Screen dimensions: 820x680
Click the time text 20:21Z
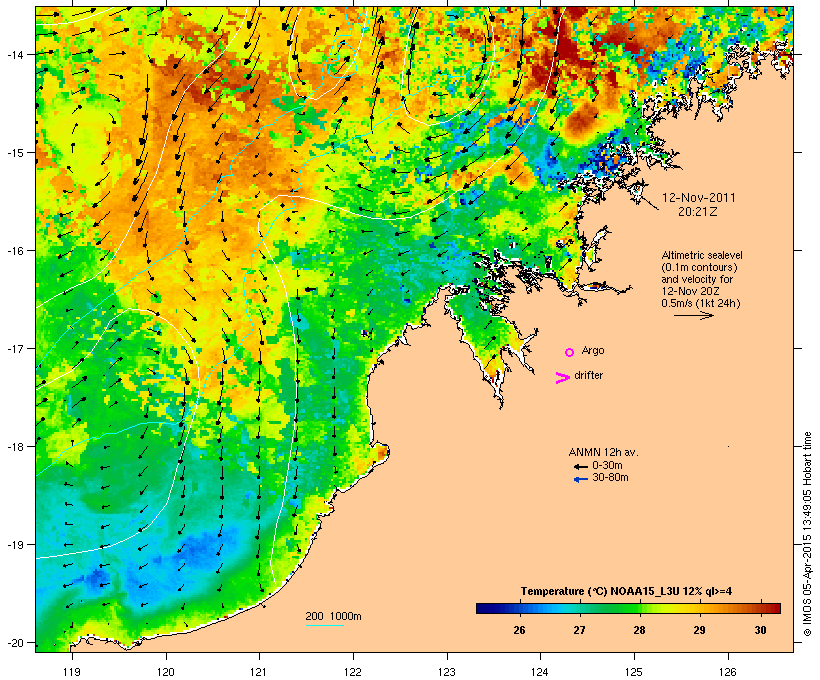pos(698,212)
